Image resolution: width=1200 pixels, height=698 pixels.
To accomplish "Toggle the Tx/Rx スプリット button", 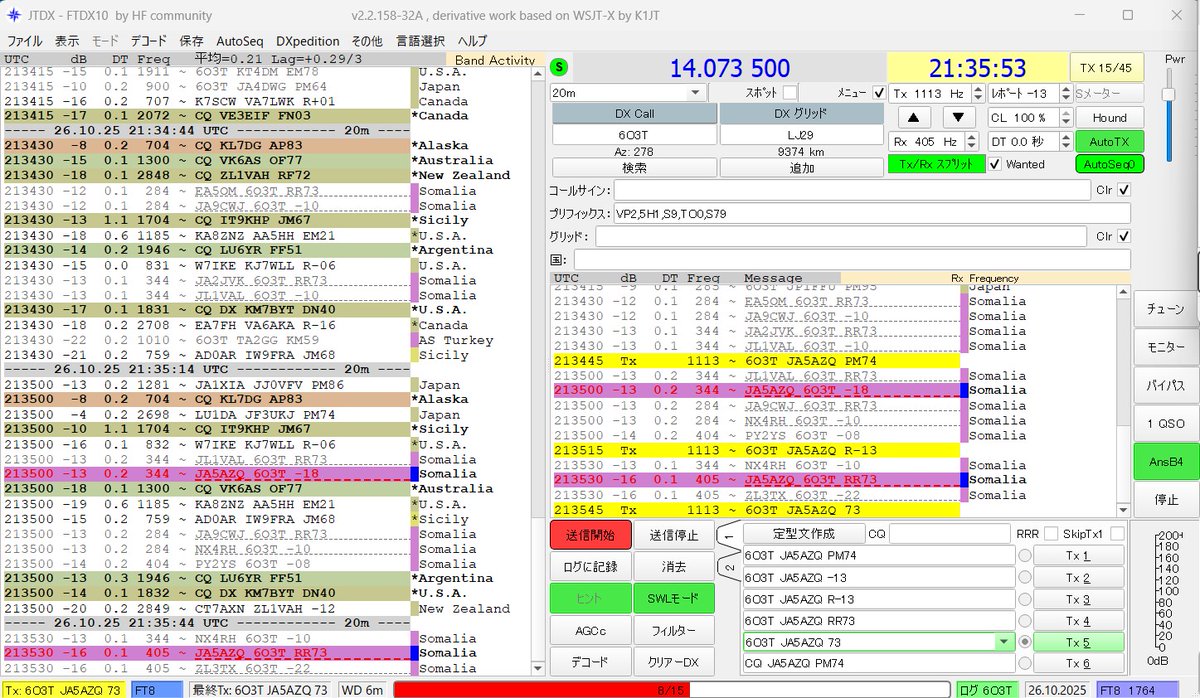I will click(x=936, y=164).
